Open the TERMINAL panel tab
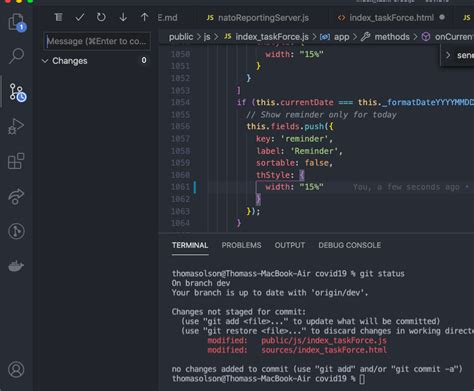The image size is (474, 391). (x=190, y=245)
